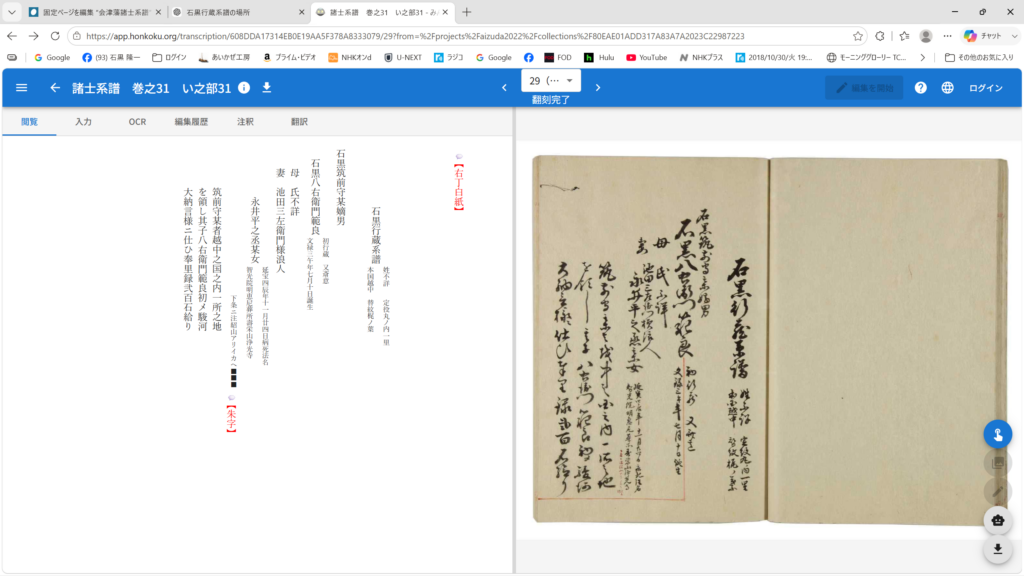Viewport: 1024px width, 576px height.
Task: Open the info icon next to い之部31
Action: tap(244, 88)
